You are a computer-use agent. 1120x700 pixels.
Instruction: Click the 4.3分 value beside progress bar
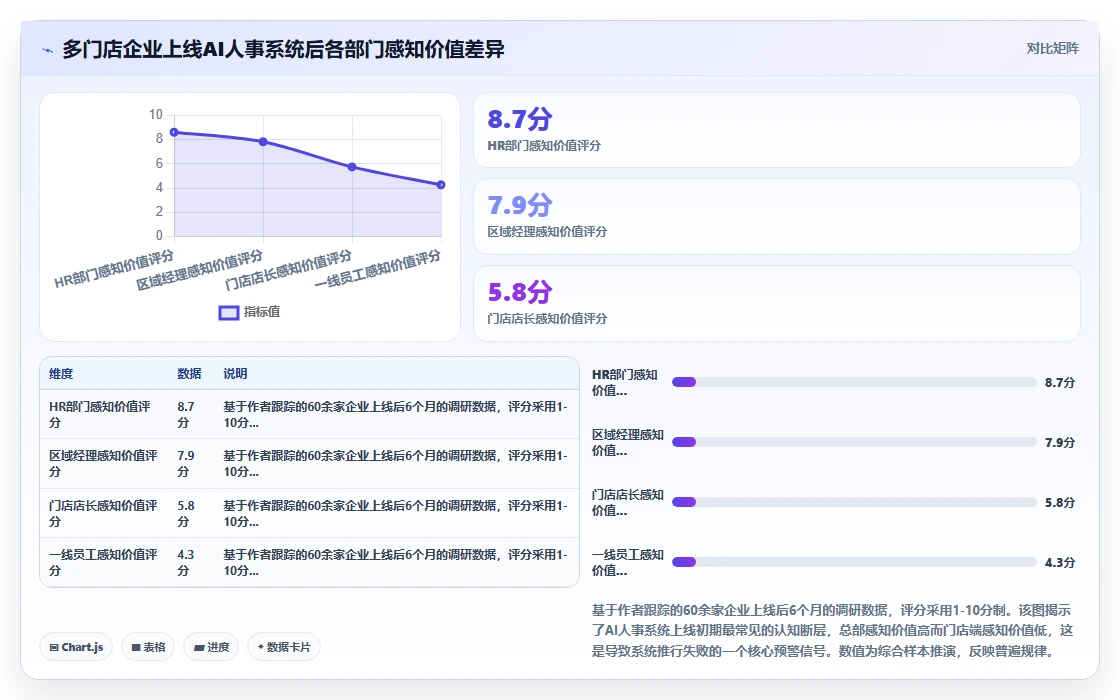coord(1059,563)
